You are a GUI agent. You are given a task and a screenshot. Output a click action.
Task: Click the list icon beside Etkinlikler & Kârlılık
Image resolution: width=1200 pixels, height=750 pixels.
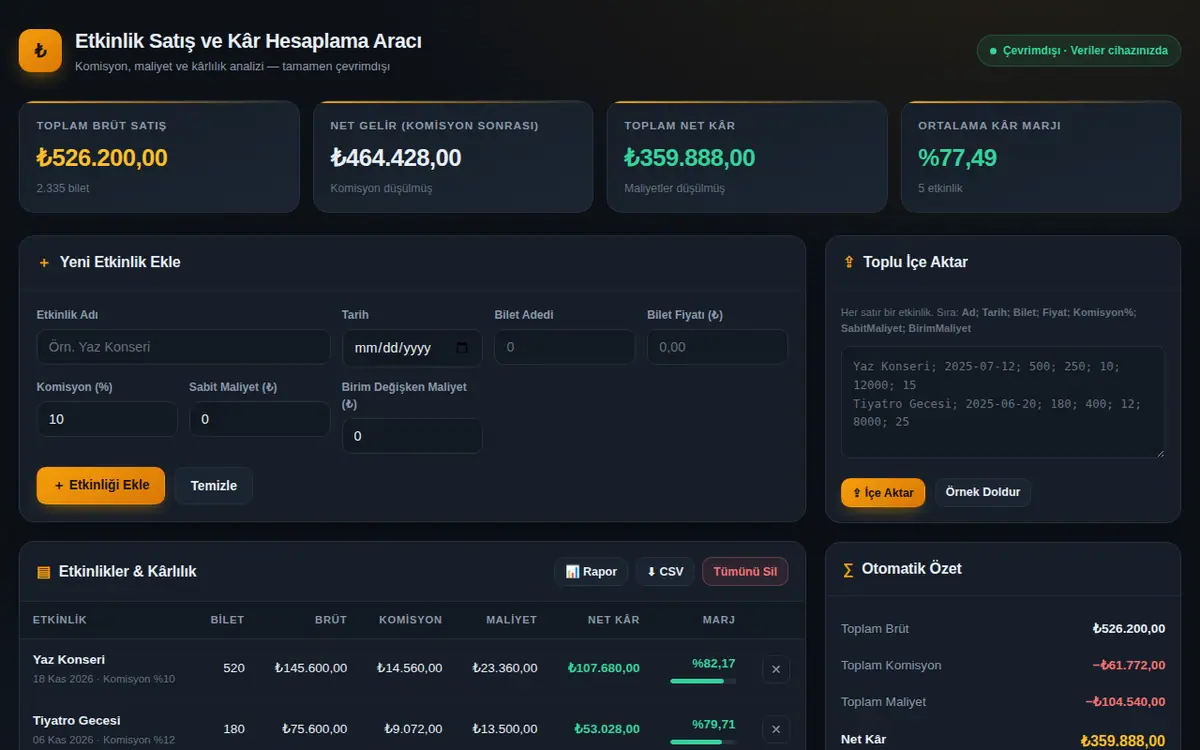pos(44,572)
